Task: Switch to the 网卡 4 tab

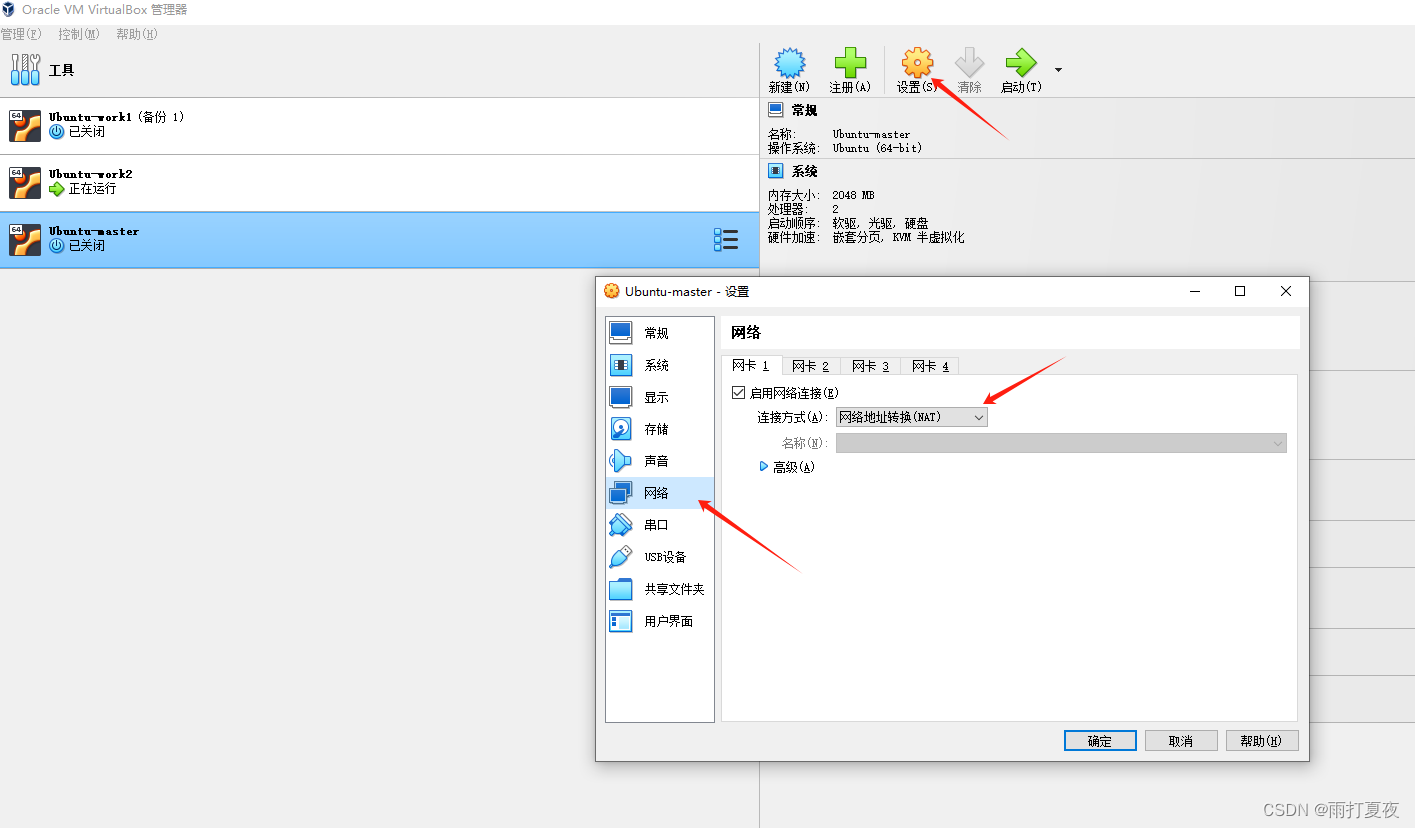Action: pos(930,367)
